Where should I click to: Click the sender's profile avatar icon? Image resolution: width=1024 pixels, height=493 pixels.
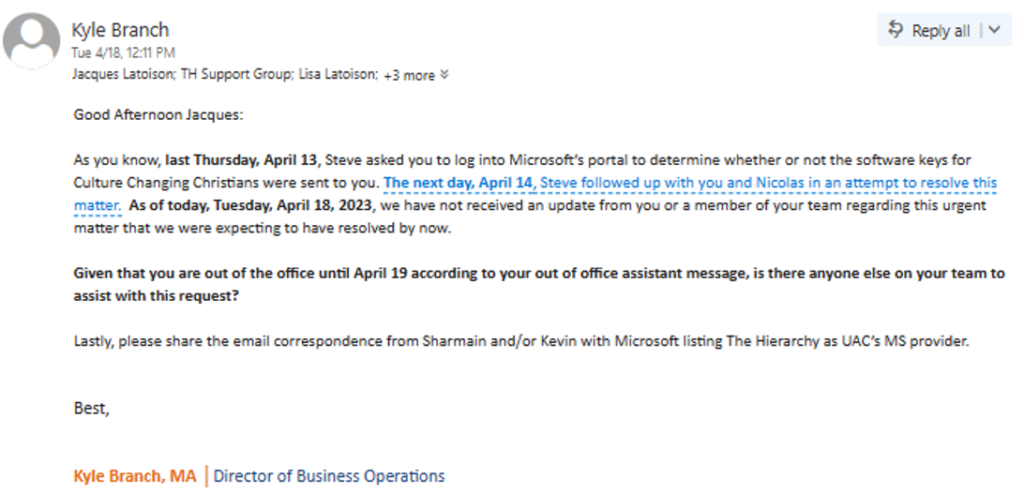[x=32, y=40]
